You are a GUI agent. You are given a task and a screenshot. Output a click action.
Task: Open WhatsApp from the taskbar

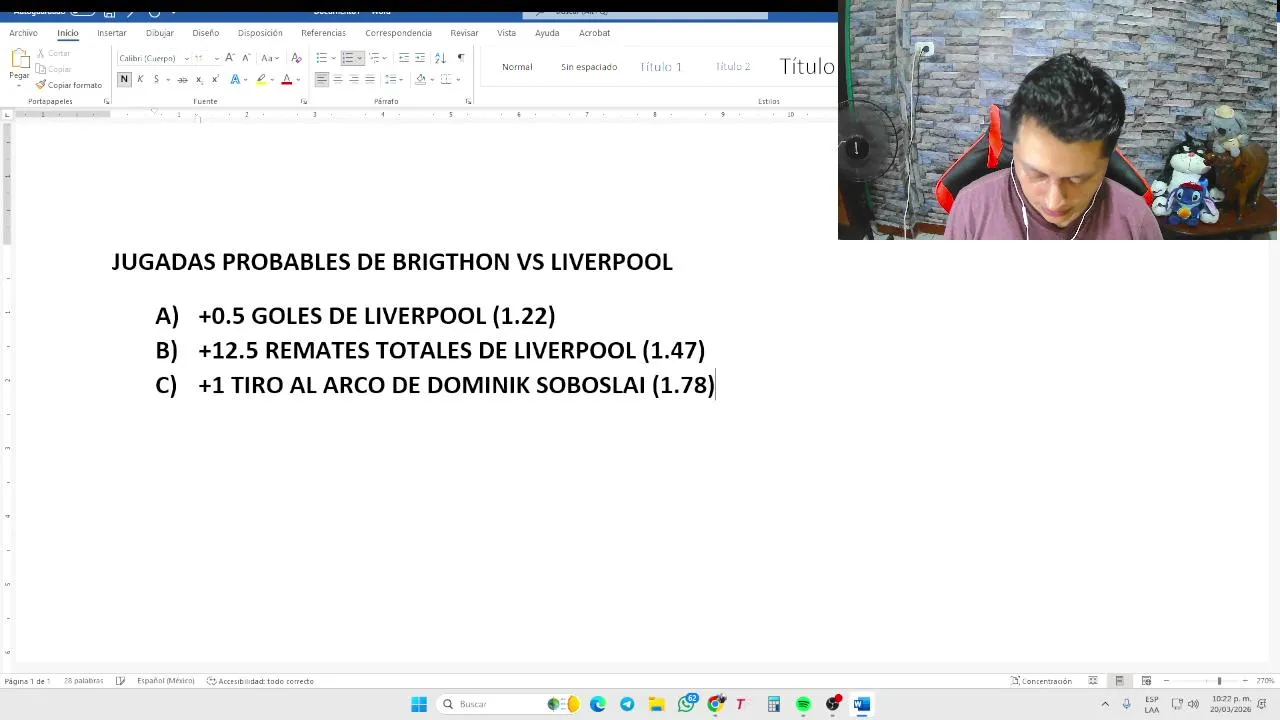[x=686, y=704]
